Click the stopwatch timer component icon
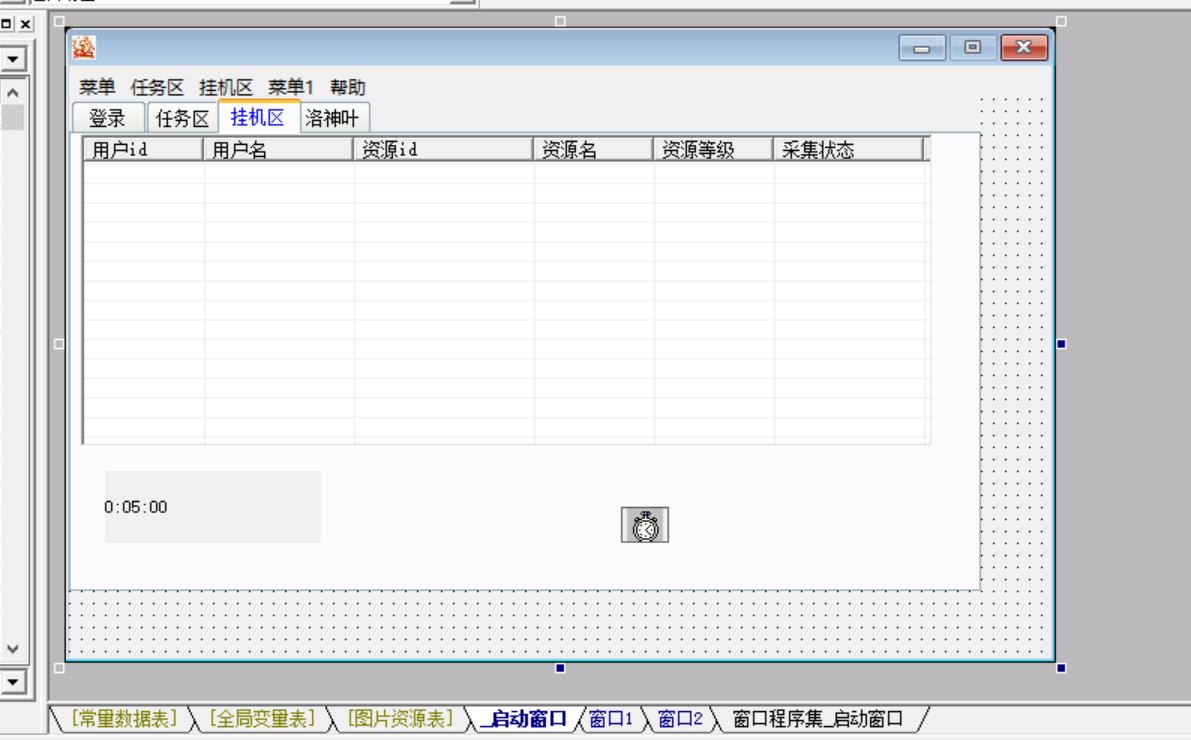This screenshot has width=1191, height=740. 645,525
